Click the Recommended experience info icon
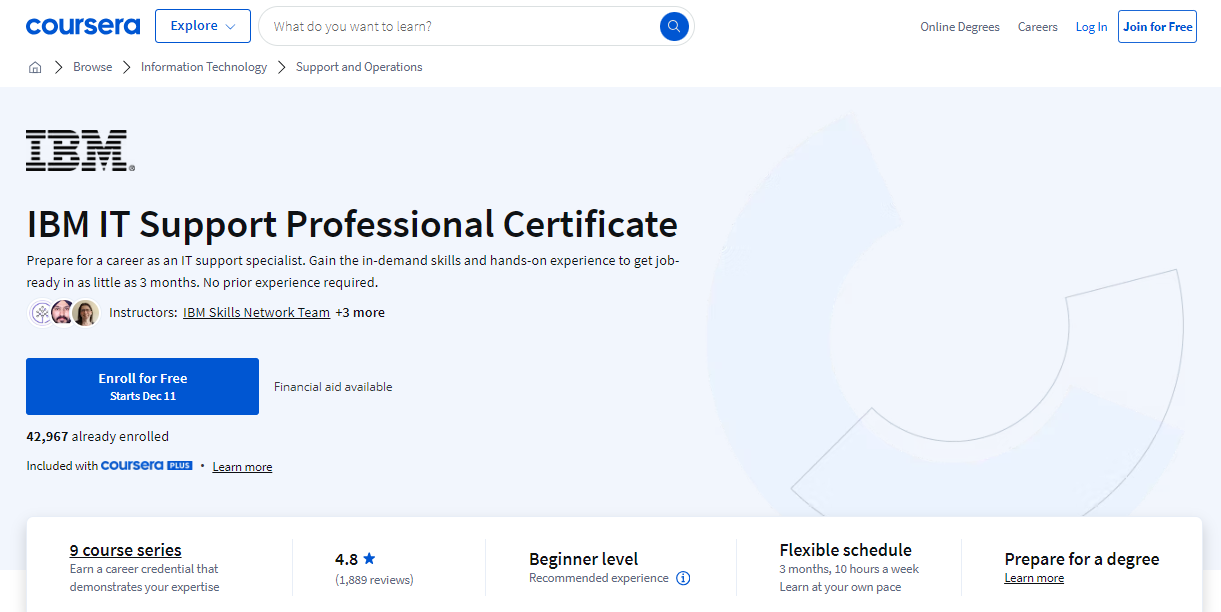1221x612 pixels. (683, 578)
